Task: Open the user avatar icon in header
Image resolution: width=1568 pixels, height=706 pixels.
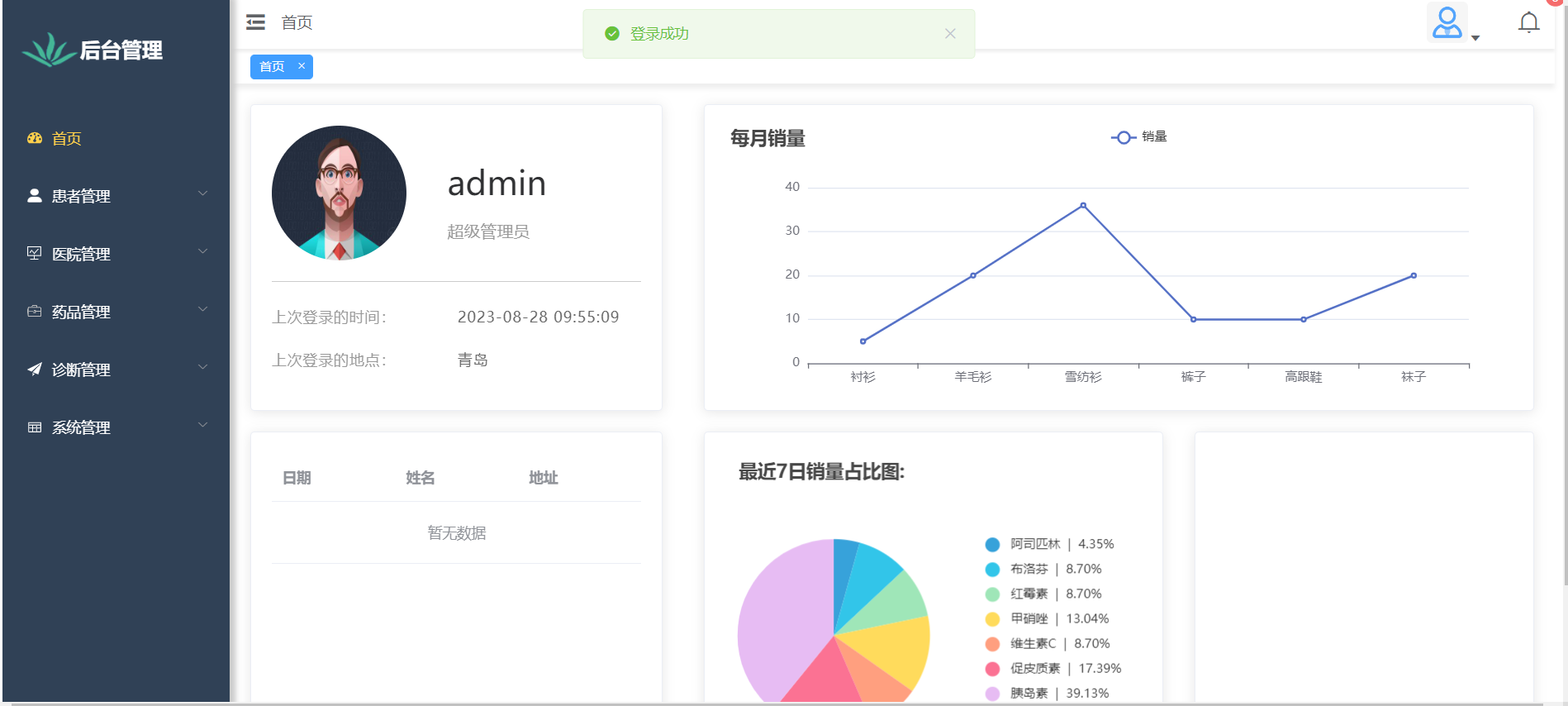Action: pyautogui.click(x=1447, y=22)
